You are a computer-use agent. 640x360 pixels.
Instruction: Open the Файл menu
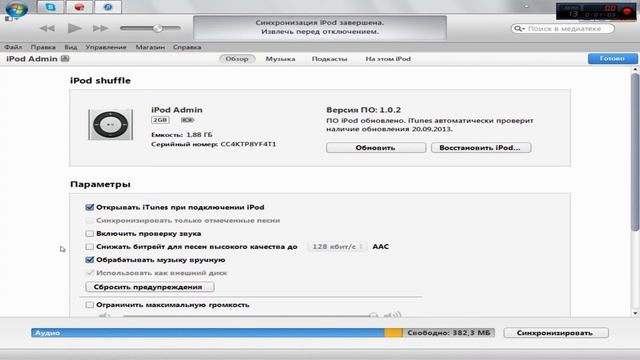[13, 47]
